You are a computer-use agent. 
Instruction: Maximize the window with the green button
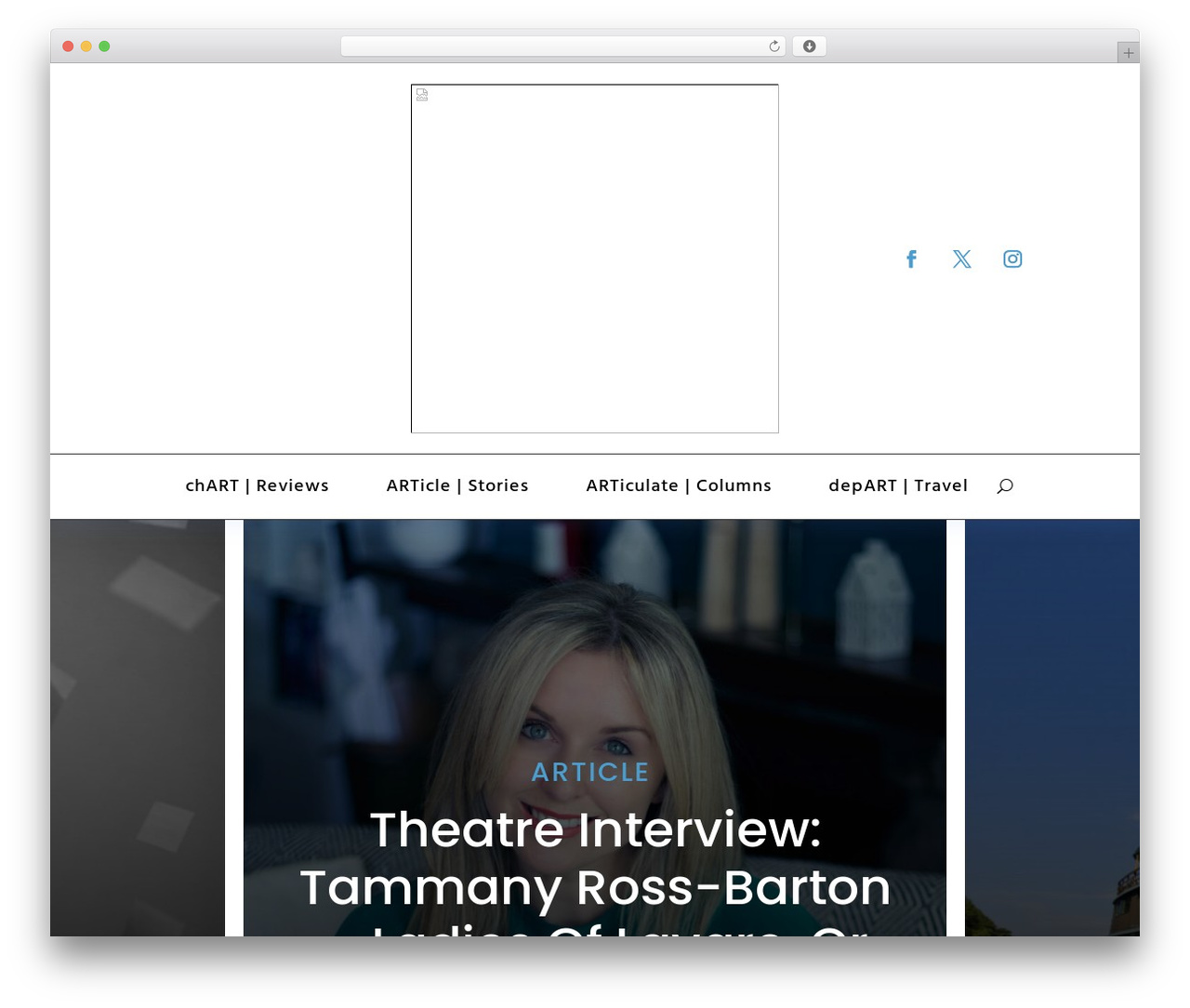point(104,46)
